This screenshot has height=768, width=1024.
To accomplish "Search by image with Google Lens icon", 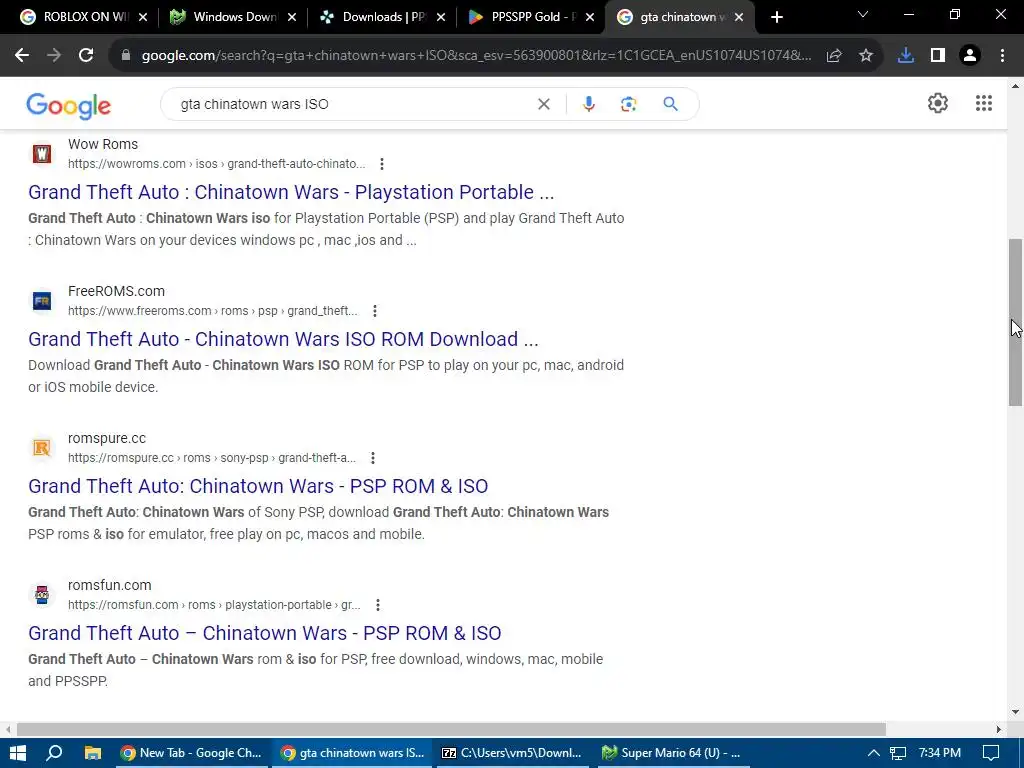I will click(x=628, y=104).
